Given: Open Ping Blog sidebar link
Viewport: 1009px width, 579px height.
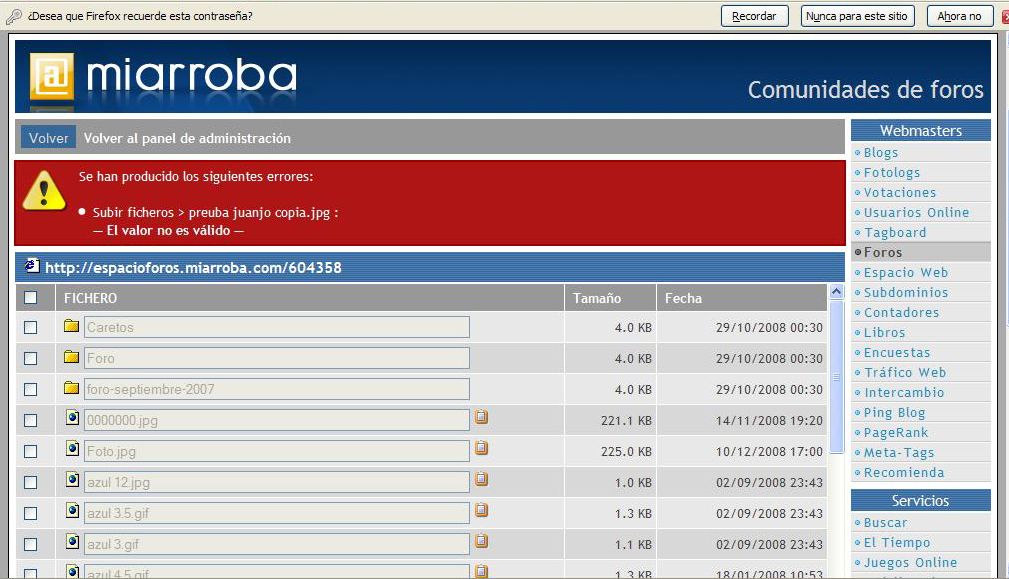Looking at the screenshot, I should coord(894,412).
